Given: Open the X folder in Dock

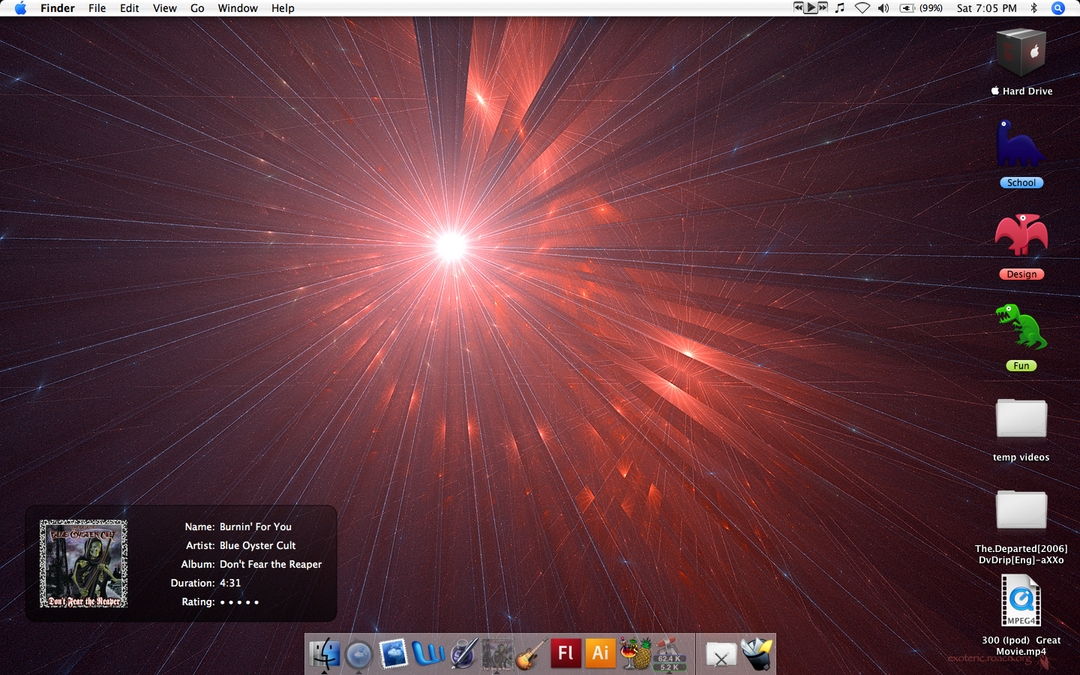Looking at the screenshot, I should tap(720, 654).
